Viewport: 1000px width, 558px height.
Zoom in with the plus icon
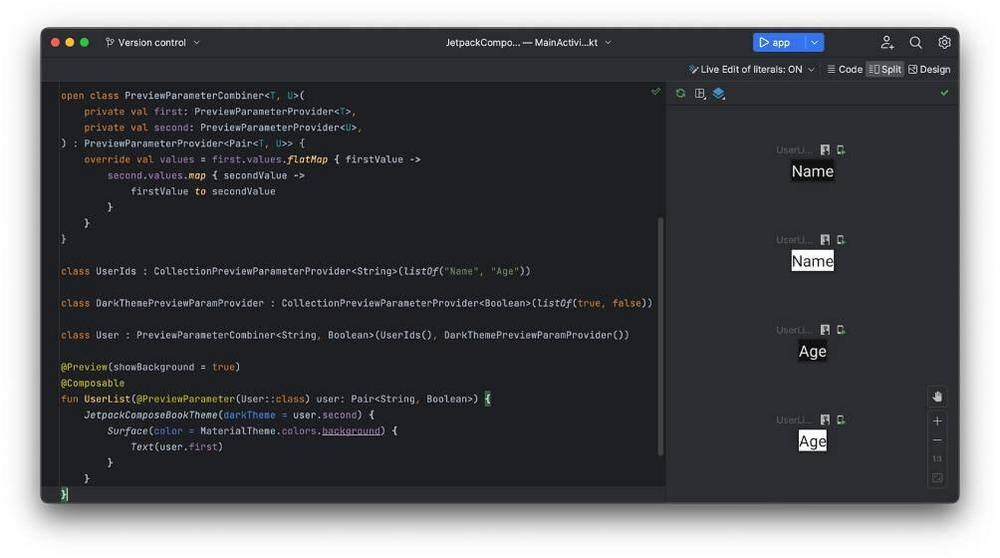click(x=937, y=421)
